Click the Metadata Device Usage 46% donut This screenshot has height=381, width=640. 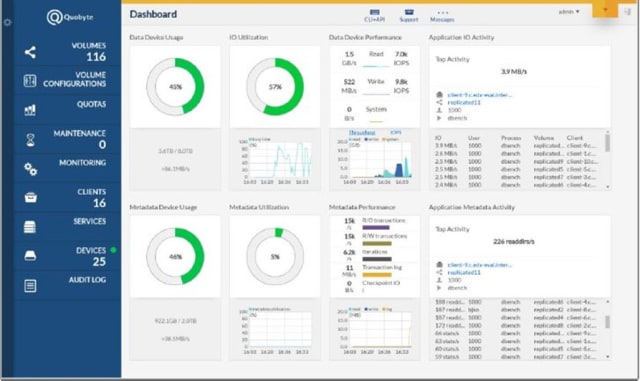point(175,256)
